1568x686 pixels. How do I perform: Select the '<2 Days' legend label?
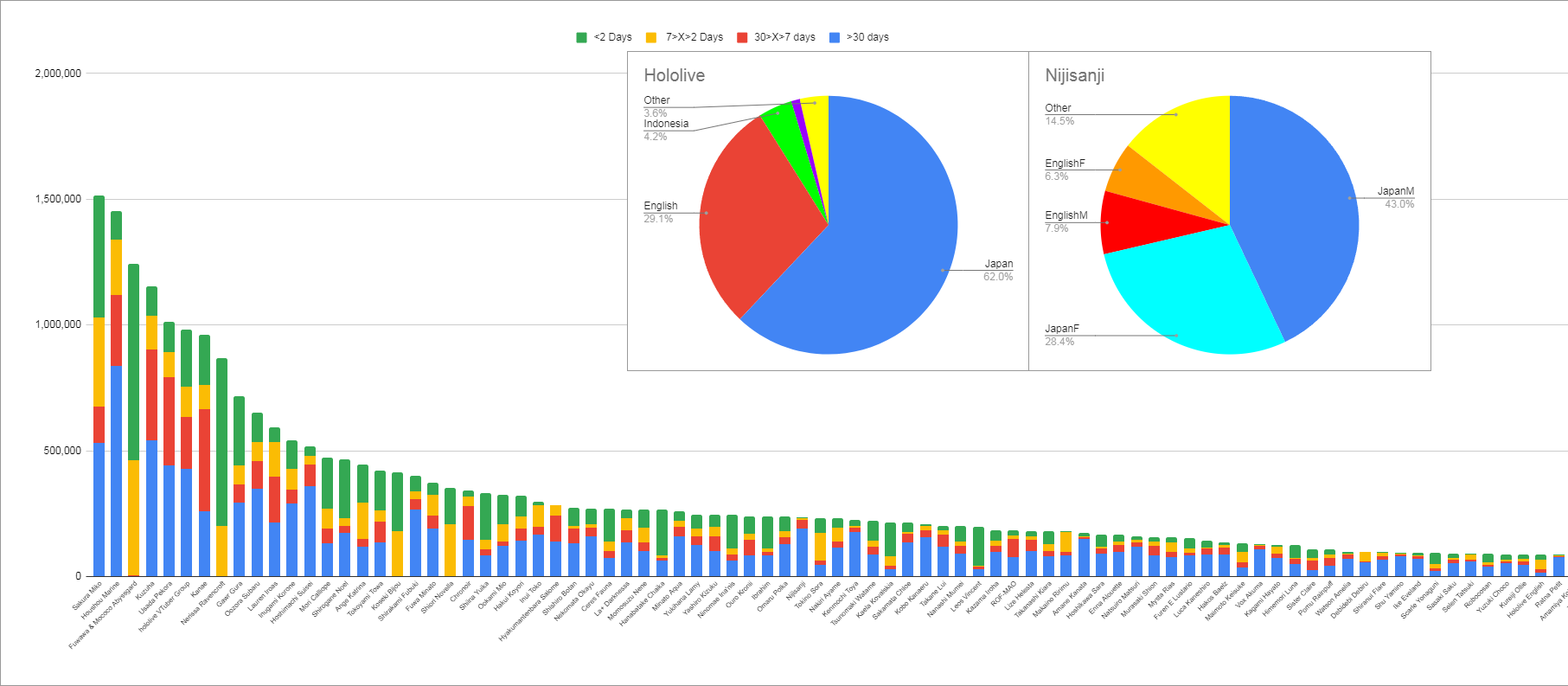tap(613, 37)
